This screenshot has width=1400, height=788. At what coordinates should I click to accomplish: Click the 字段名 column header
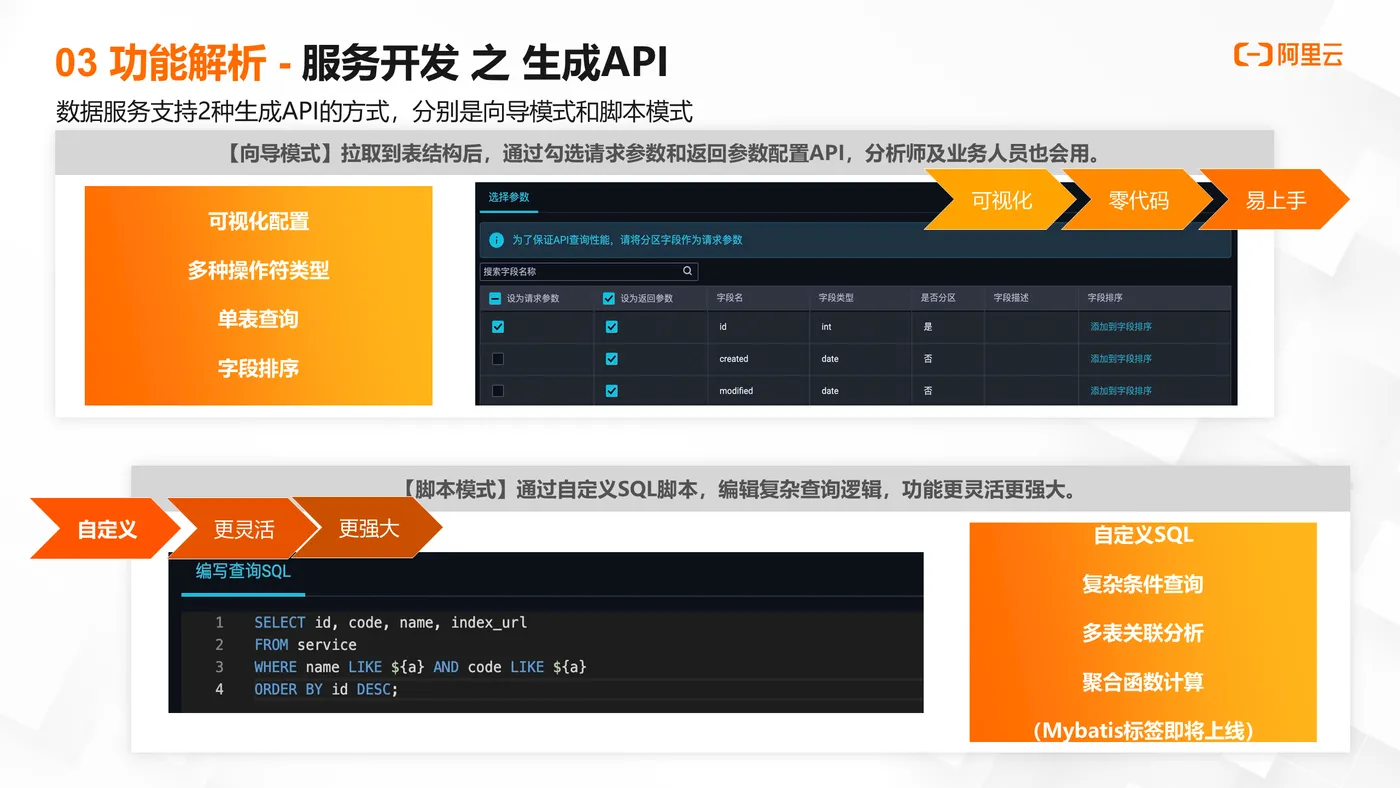point(729,298)
